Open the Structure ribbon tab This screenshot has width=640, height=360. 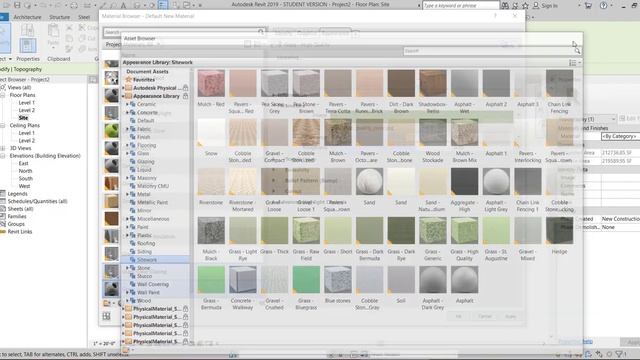[x=60, y=17]
